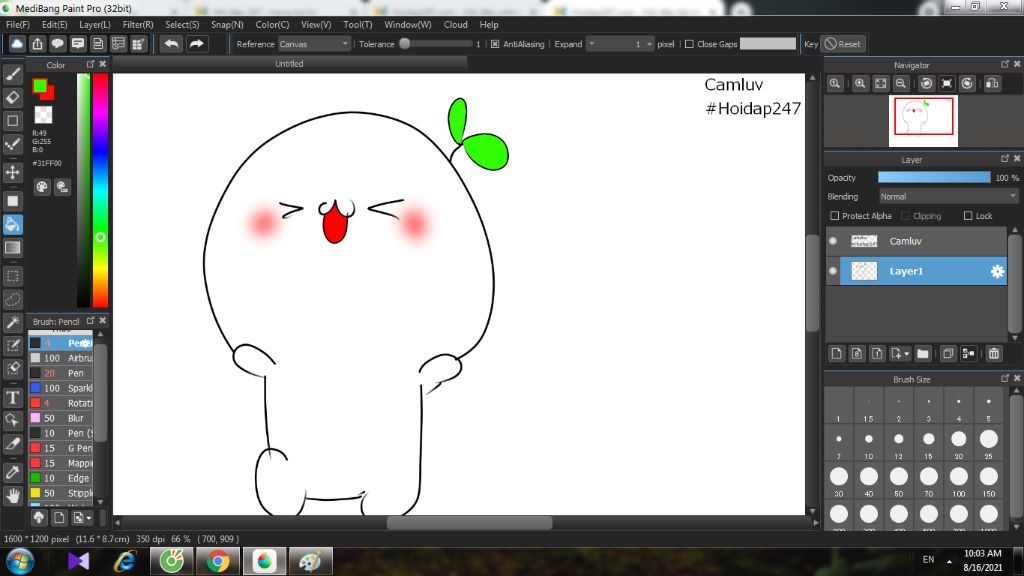Enable Lock checkbox for layer
The width and height of the screenshot is (1024, 576).
pos(968,216)
